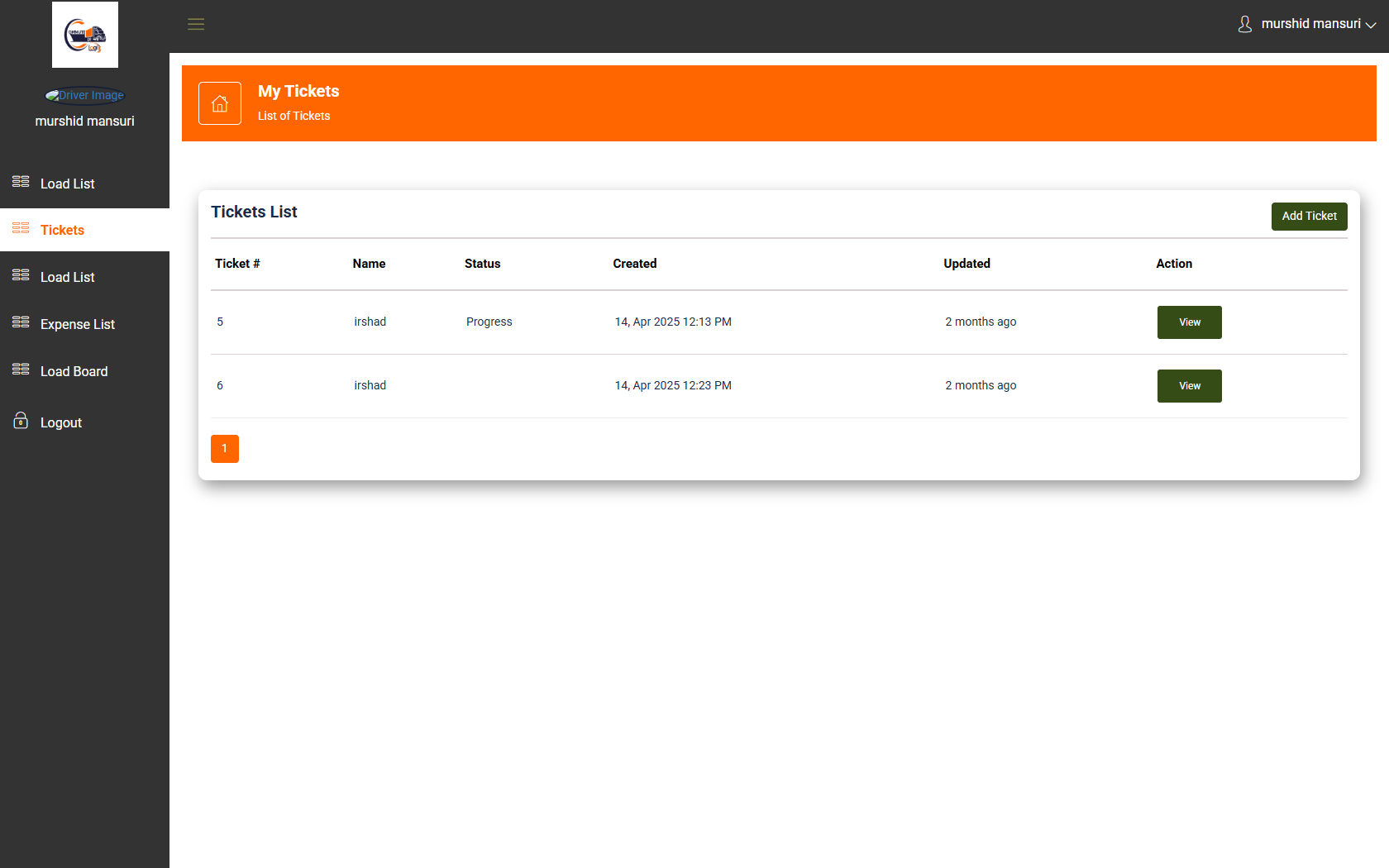Click the My Tickets title in the banner
The width and height of the screenshot is (1389, 868).
point(298,91)
